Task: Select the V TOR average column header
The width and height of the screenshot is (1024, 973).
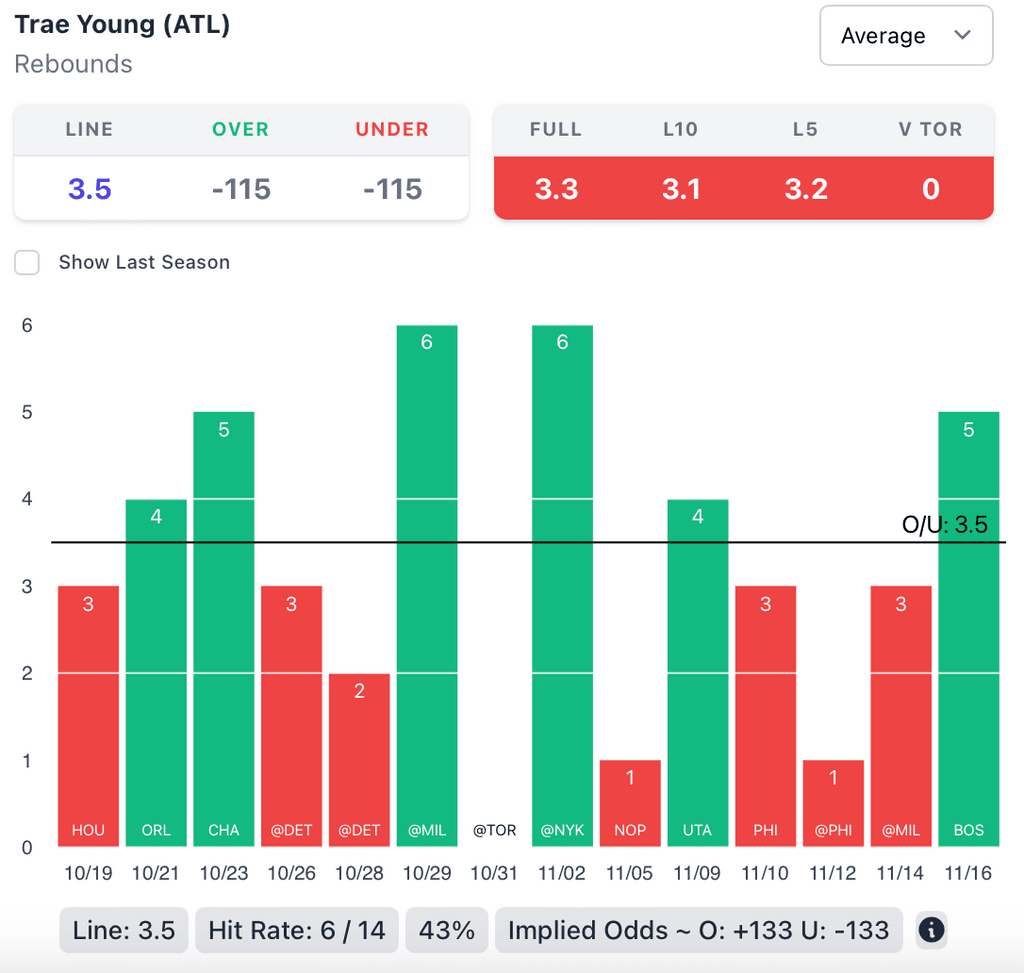Action: [931, 129]
